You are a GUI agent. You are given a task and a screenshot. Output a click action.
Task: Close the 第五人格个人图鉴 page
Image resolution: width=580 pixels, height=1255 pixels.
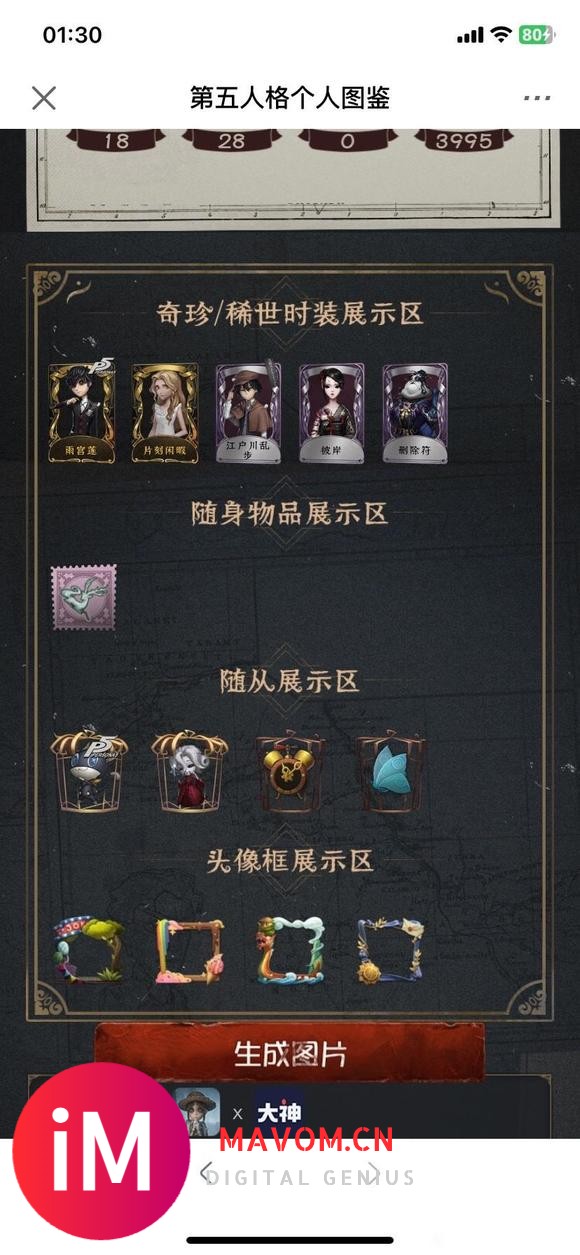tap(44, 98)
